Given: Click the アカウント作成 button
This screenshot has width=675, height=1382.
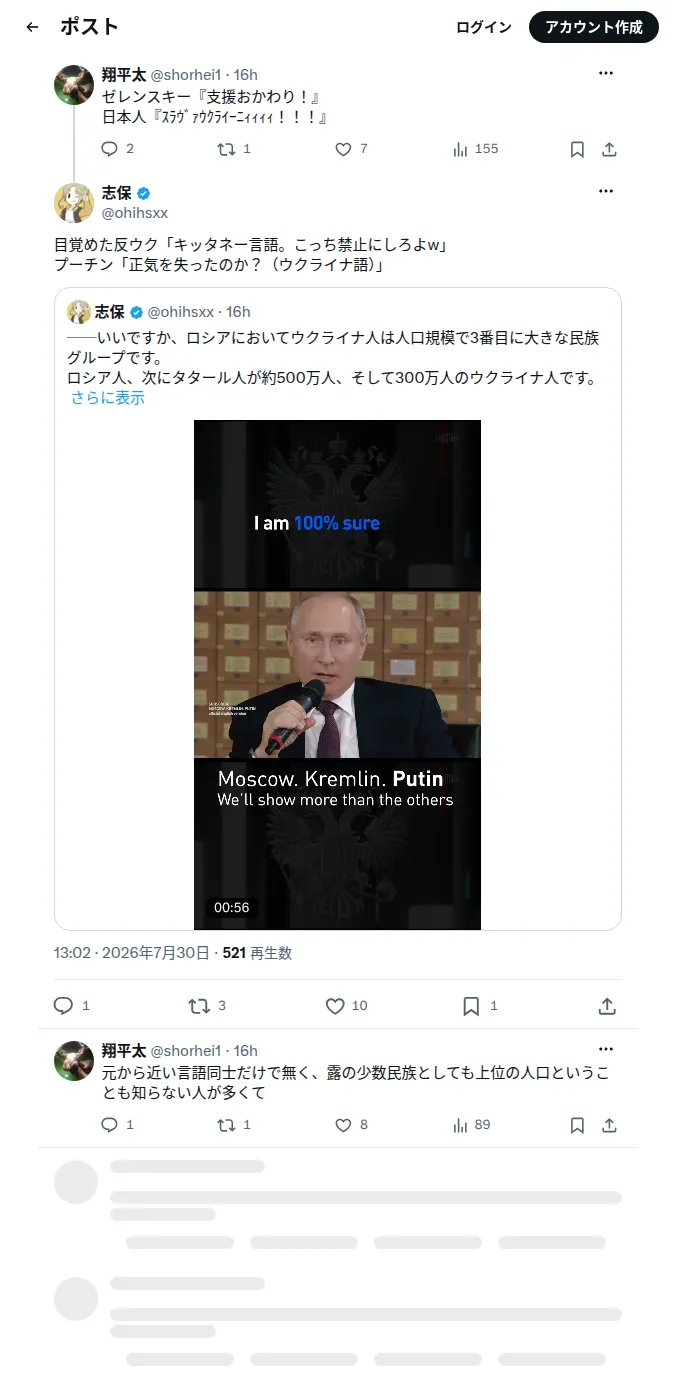Looking at the screenshot, I should point(594,27).
